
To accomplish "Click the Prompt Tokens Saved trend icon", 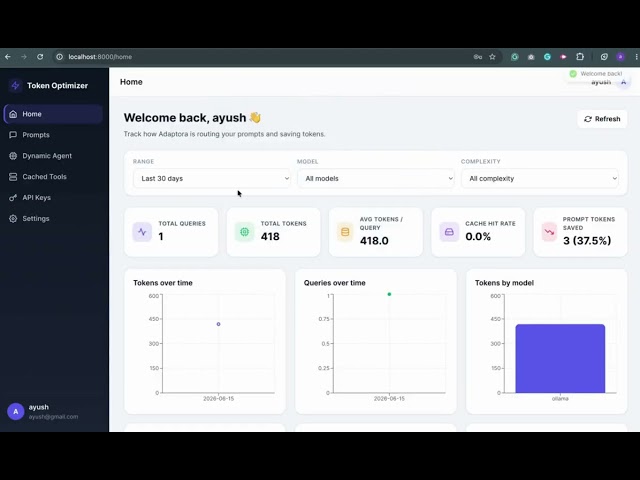I will (549, 232).
